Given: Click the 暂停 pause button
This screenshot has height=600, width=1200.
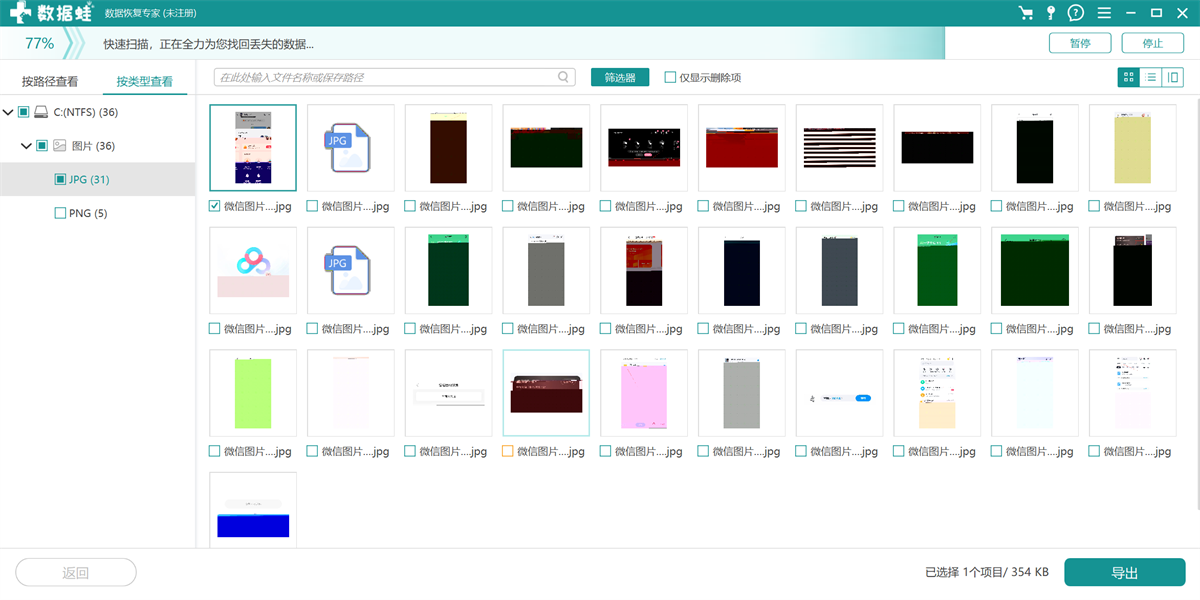Looking at the screenshot, I should click(x=1080, y=43).
